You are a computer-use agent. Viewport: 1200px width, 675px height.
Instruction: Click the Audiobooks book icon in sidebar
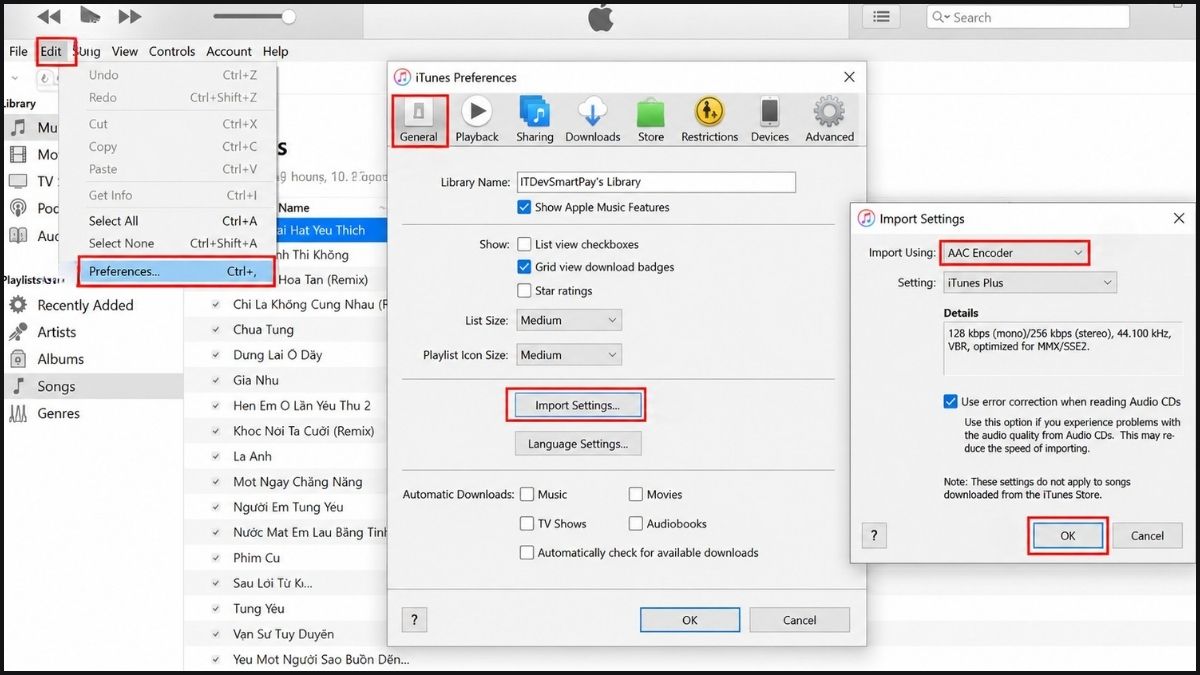pyautogui.click(x=18, y=236)
